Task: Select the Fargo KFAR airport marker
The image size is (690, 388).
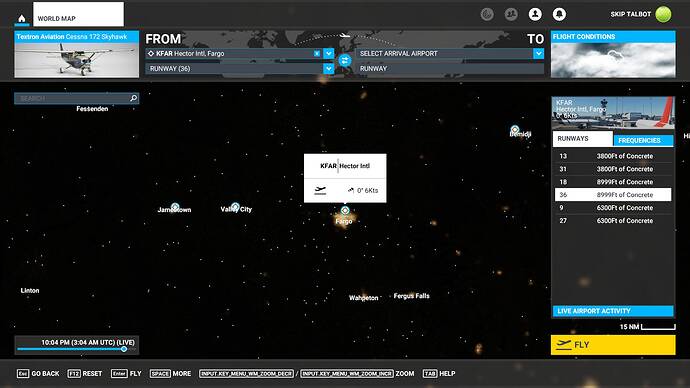Action: click(345, 210)
